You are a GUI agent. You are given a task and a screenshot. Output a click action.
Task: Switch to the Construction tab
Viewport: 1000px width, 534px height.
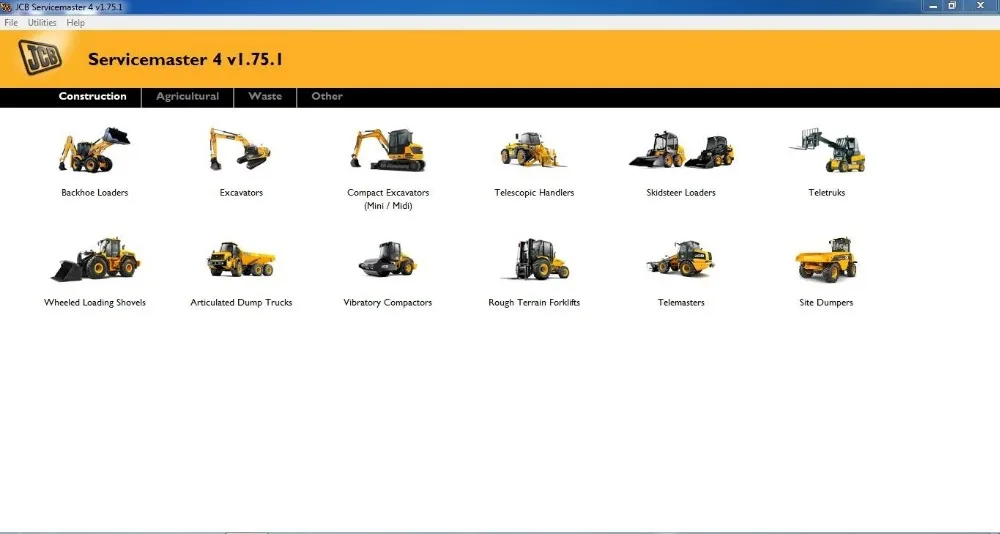92,96
